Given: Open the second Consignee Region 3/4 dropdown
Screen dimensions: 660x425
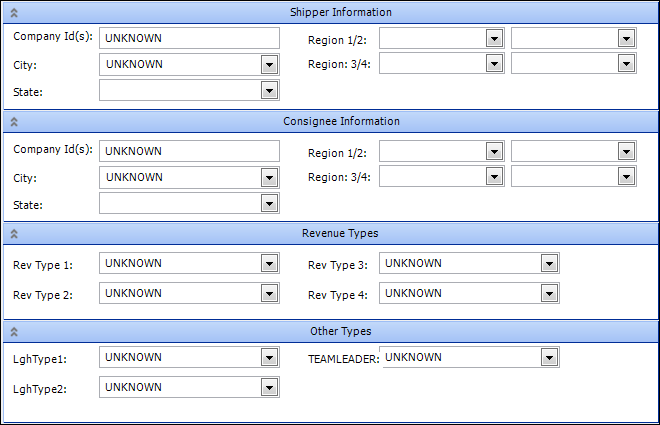Looking at the screenshot, I should coord(626,177).
